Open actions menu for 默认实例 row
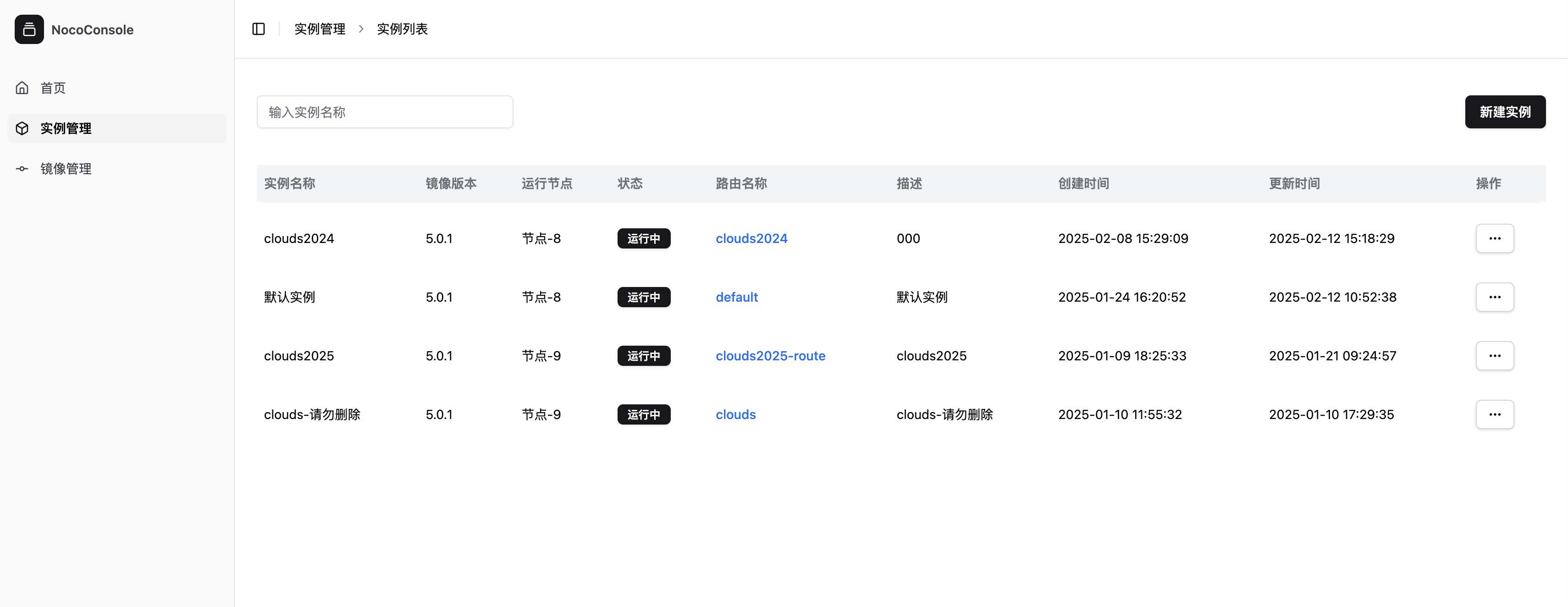 coord(1494,297)
